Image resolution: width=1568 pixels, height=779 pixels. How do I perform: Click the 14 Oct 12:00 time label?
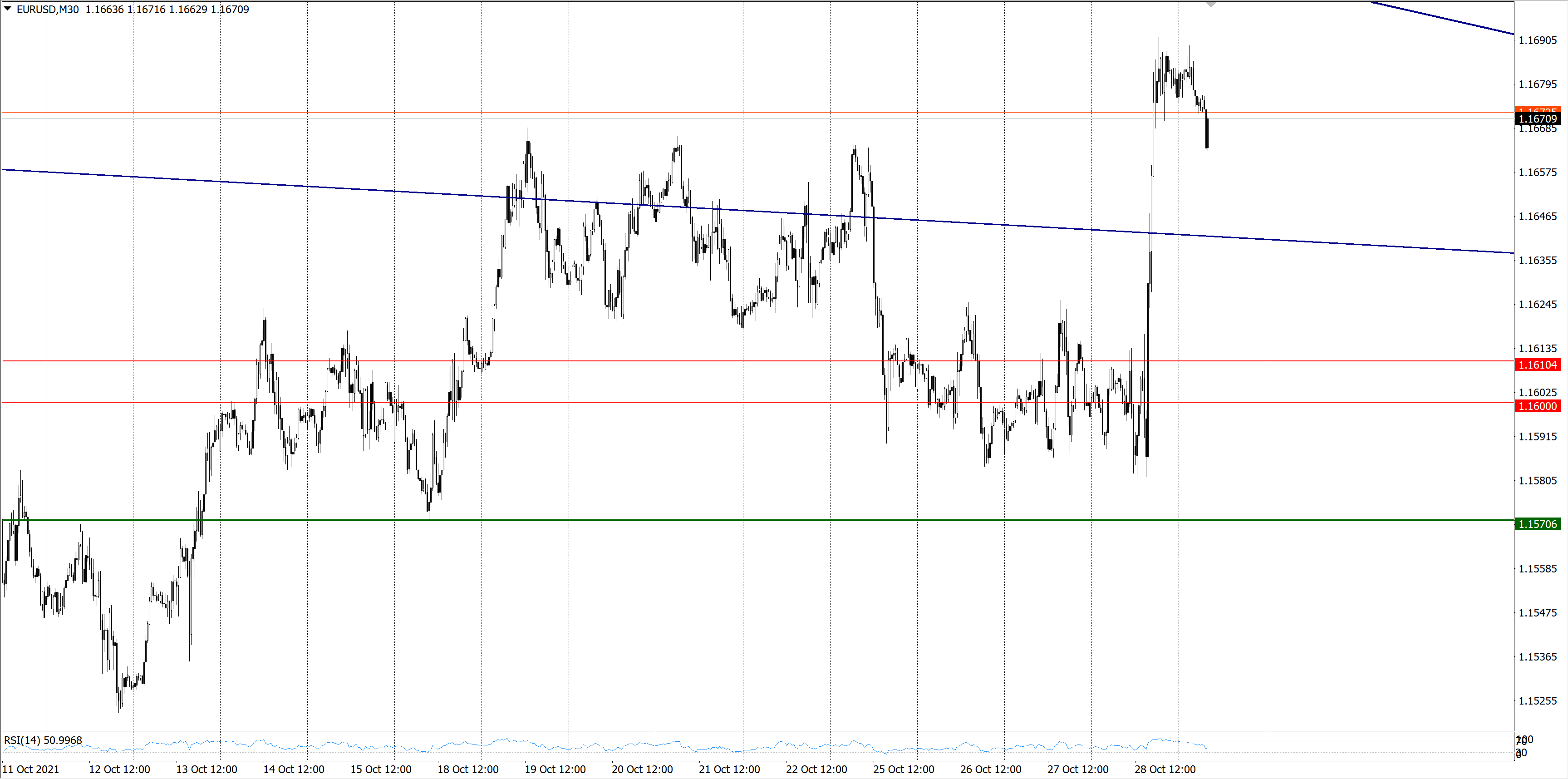click(293, 769)
